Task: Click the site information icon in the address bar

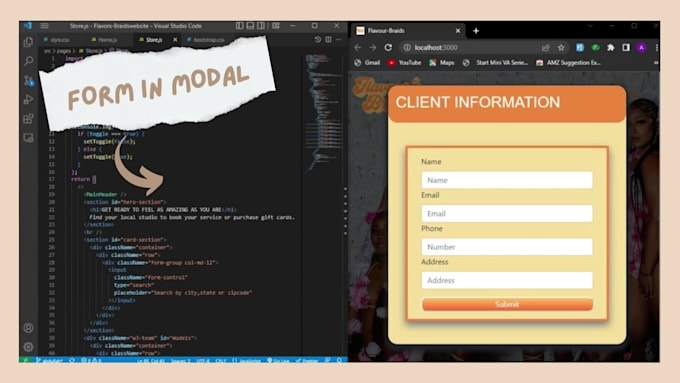Action: (407, 47)
